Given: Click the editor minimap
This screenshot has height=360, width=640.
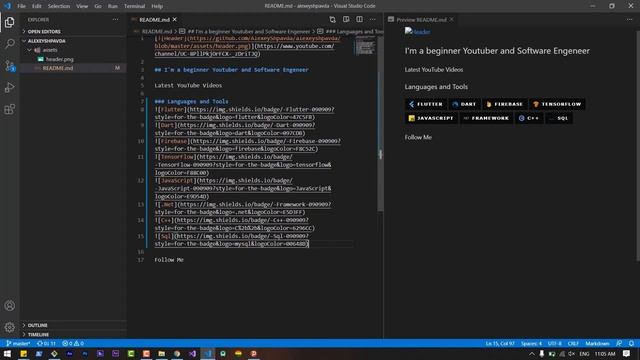Looking at the screenshot, I should 364,46.
